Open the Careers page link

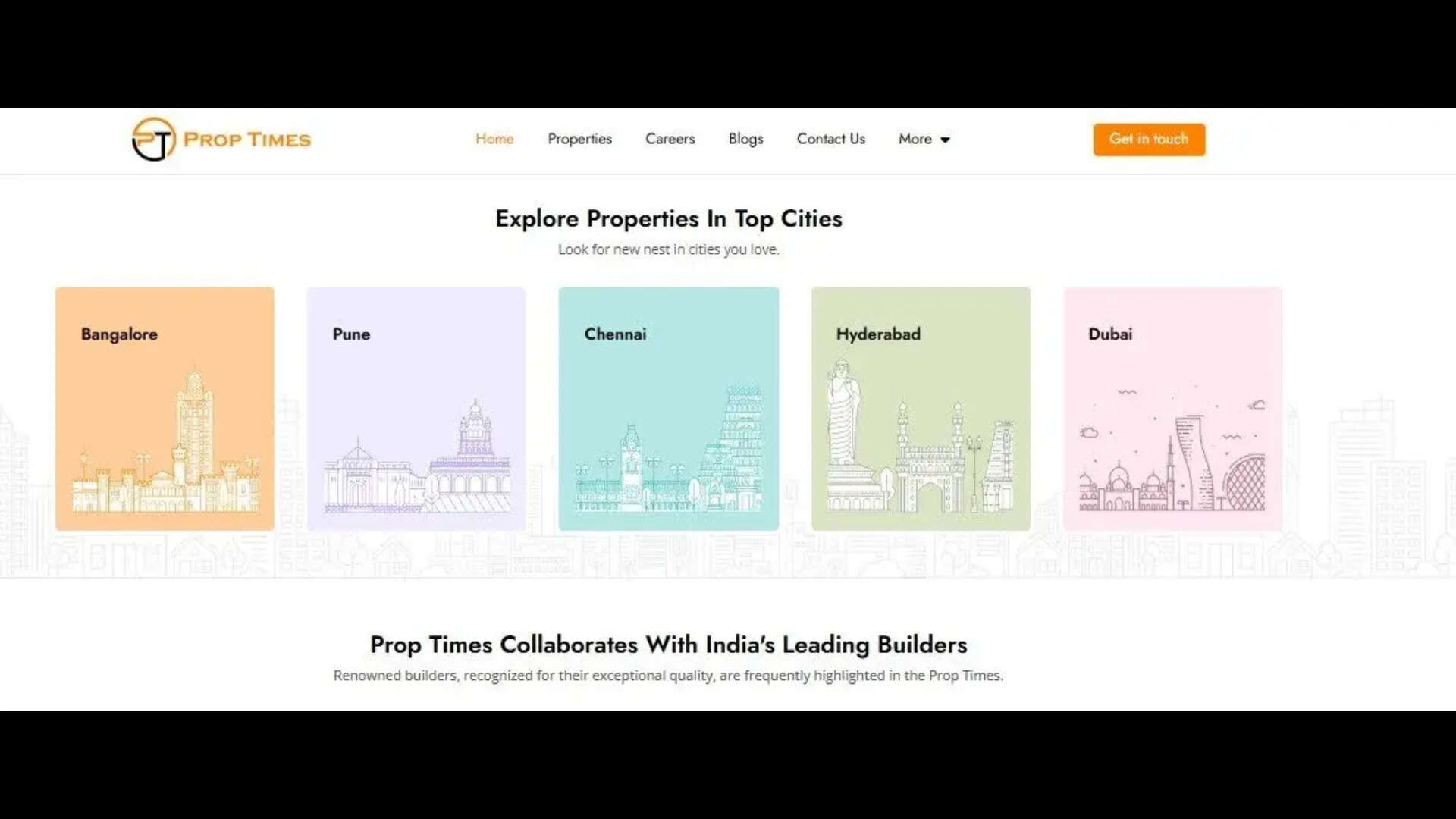click(x=670, y=139)
